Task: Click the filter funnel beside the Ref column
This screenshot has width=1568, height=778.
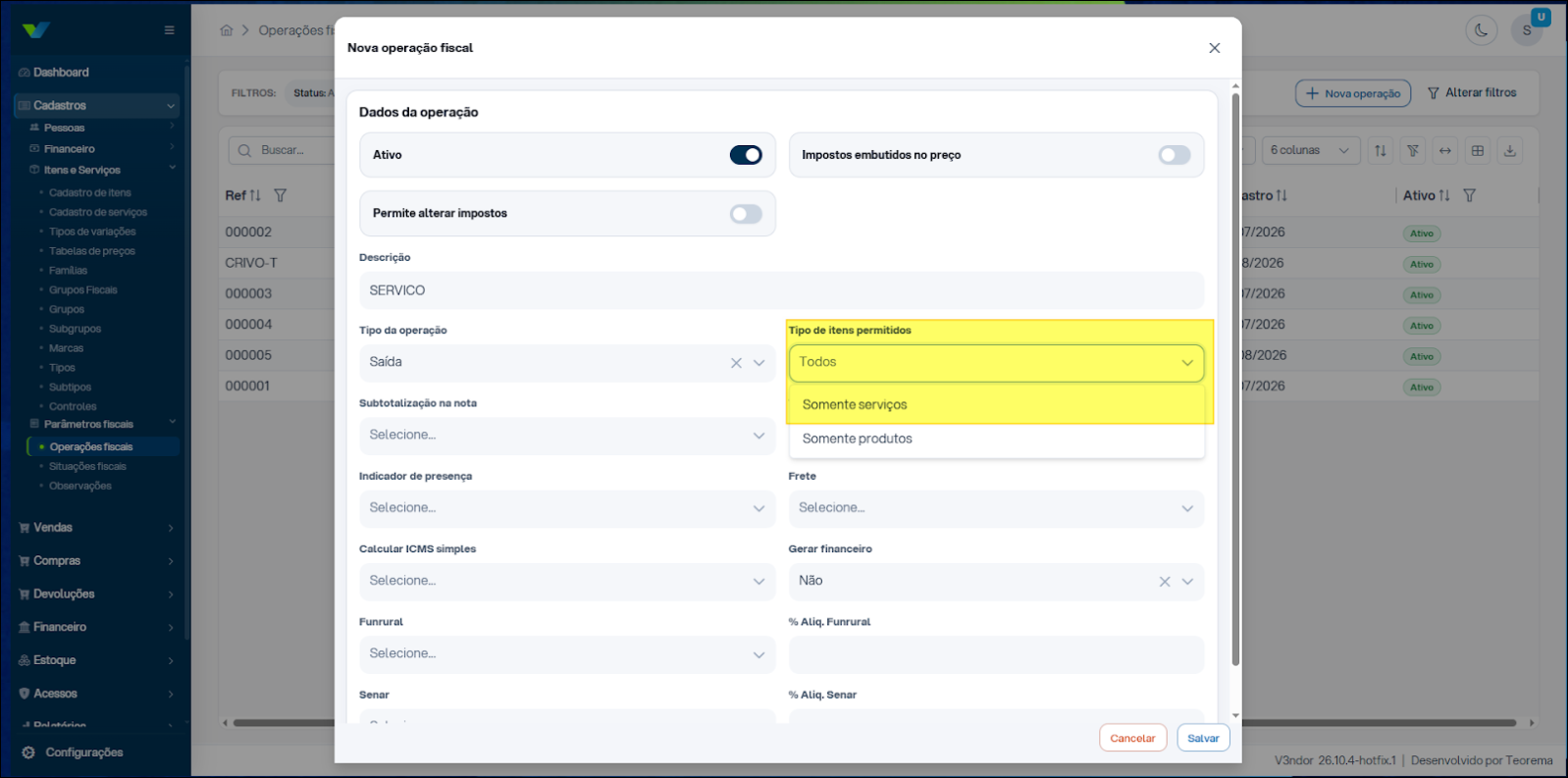Action: (281, 195)
